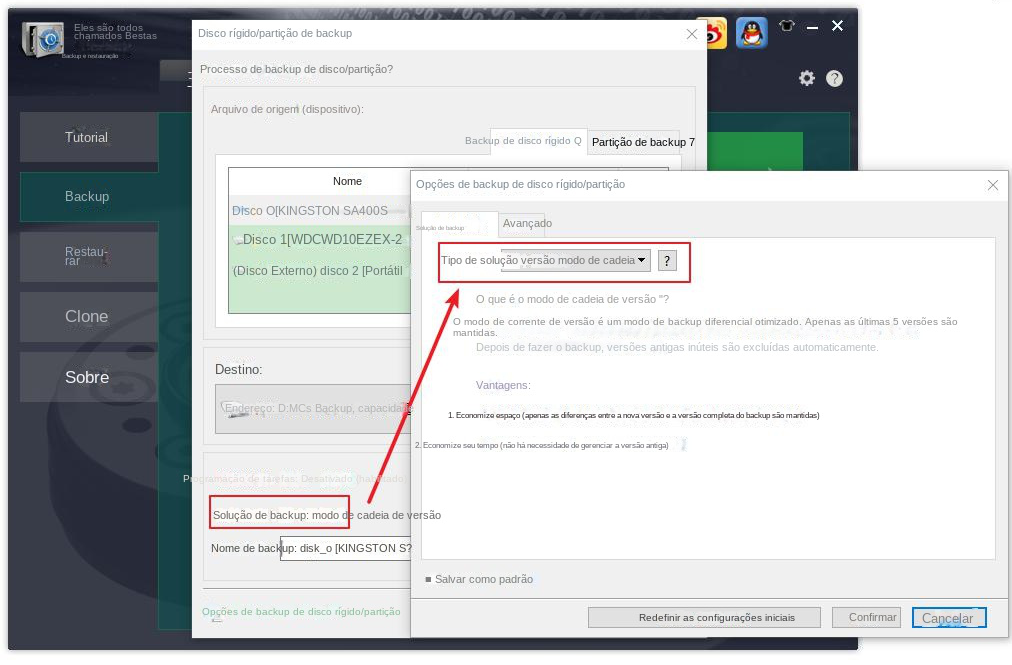
Task: Click the Cancelar button
Action: (x=948, y=617)
